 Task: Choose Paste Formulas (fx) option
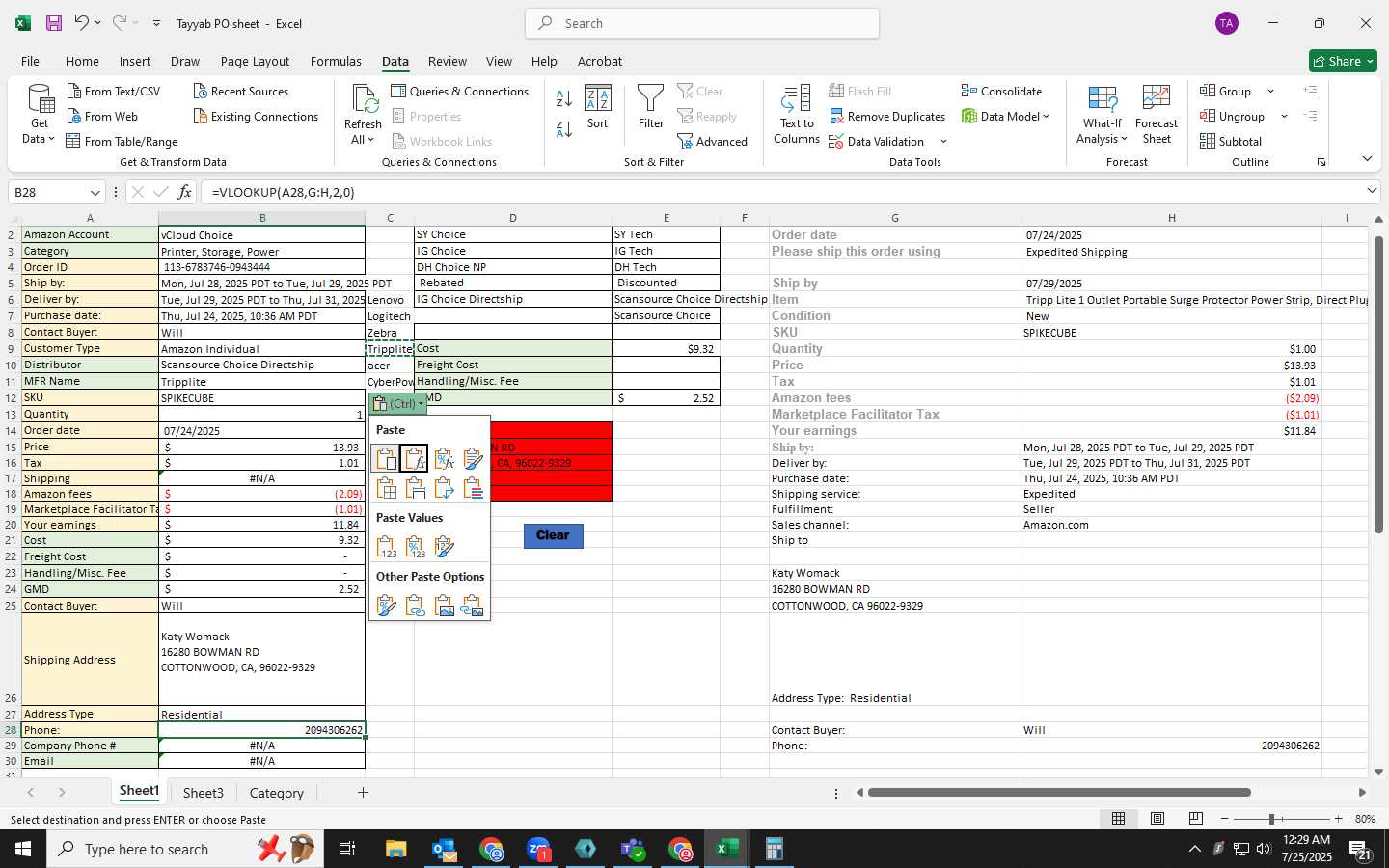pos(415,459)
